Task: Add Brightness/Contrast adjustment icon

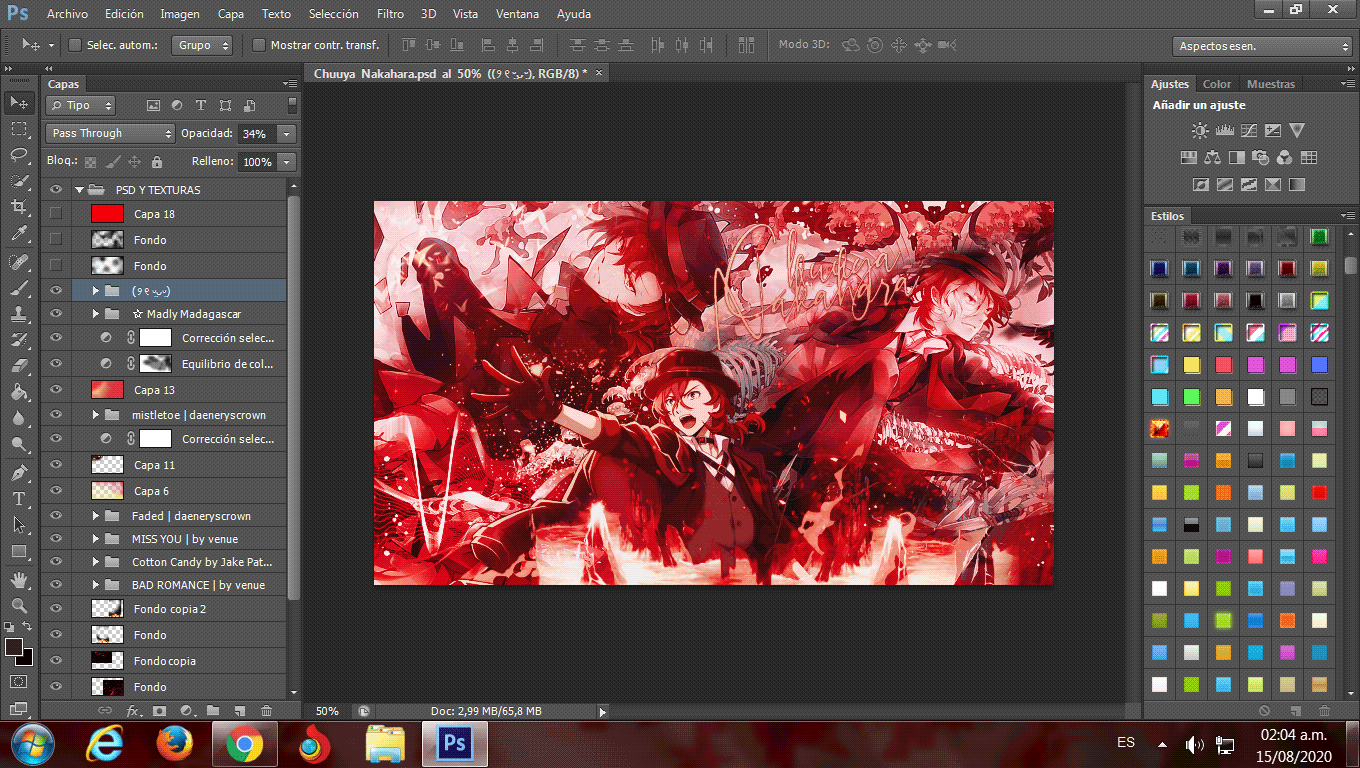Action: tap(1200, 130)
